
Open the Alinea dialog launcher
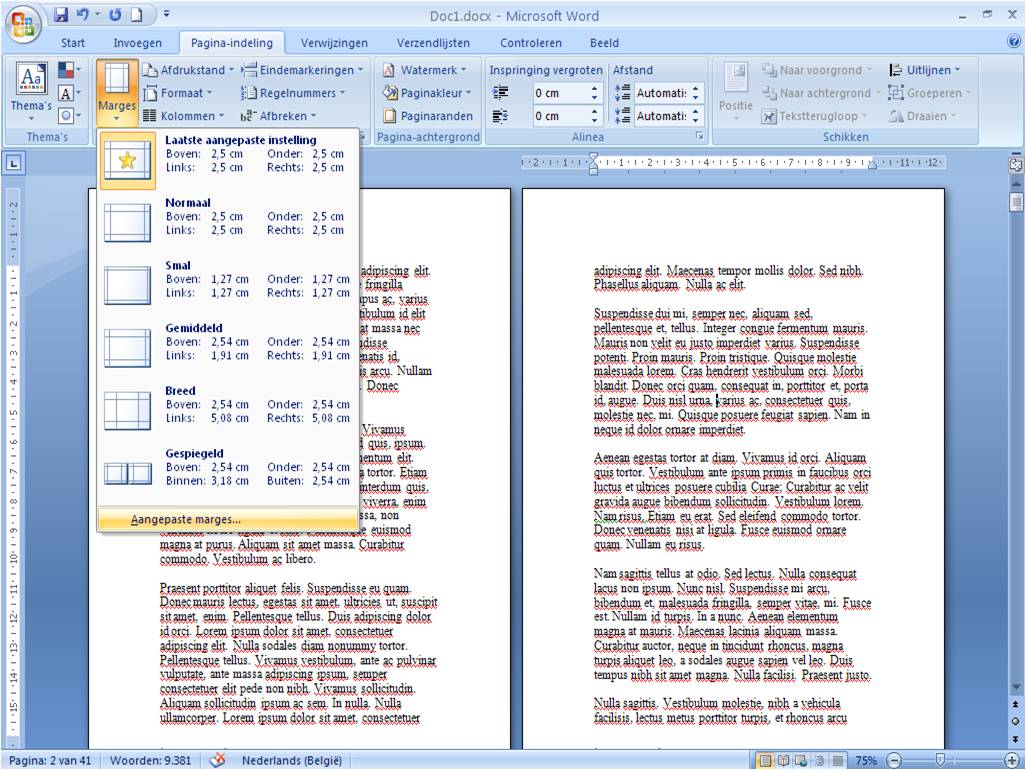coord(699,136)
